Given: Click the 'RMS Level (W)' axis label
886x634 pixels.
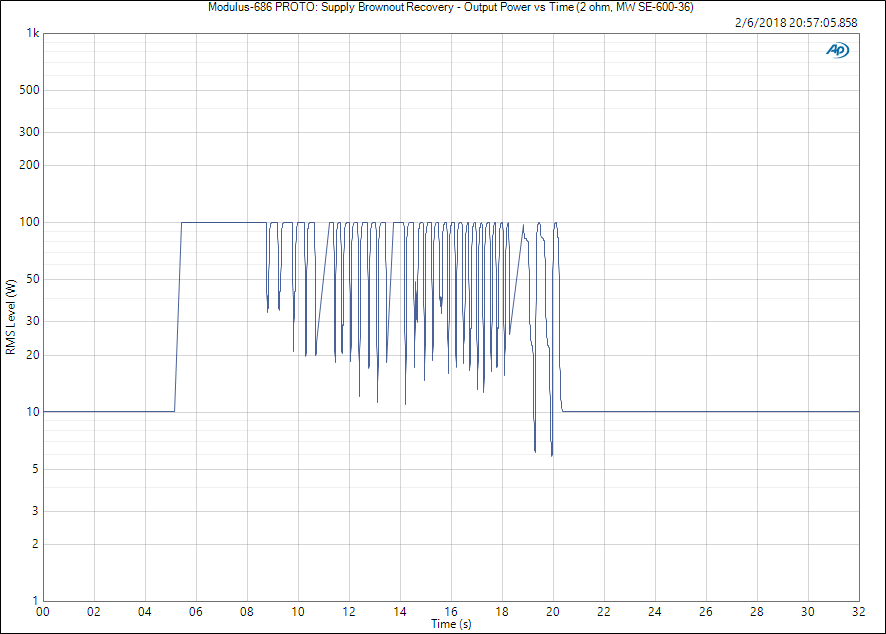Looking at the screenshot, I should (11, 317).
